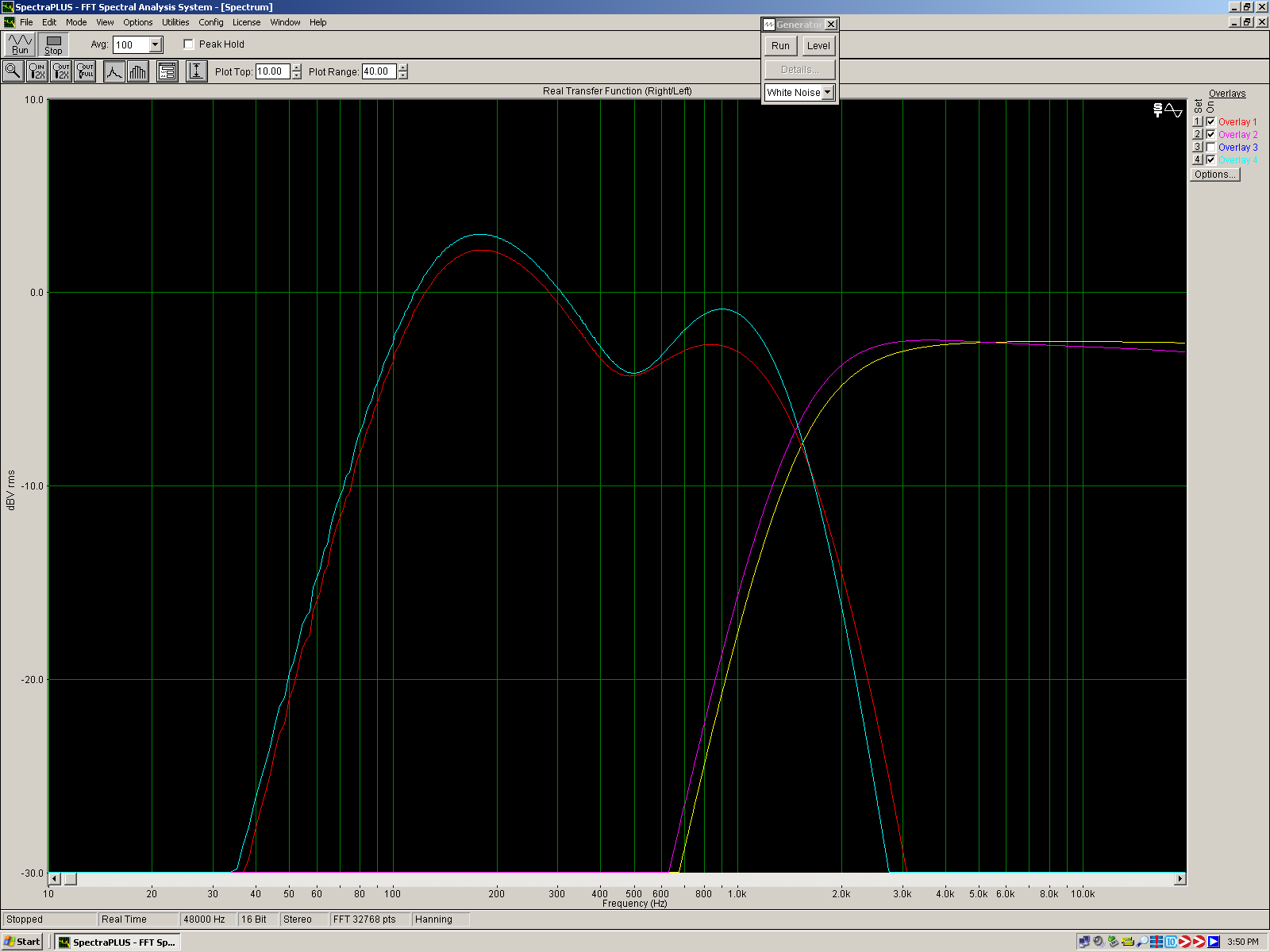1270x952 pixels.
Task: Click the Zoom In 2X icon
Action: (37, 71)
